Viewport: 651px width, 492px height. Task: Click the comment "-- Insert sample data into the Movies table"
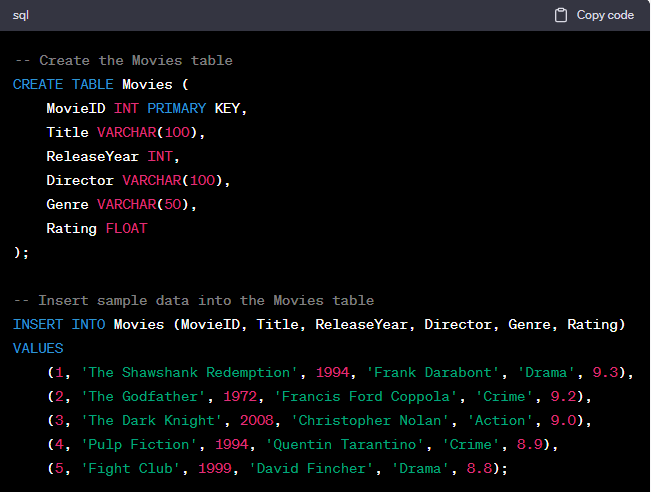coord(194,301)
